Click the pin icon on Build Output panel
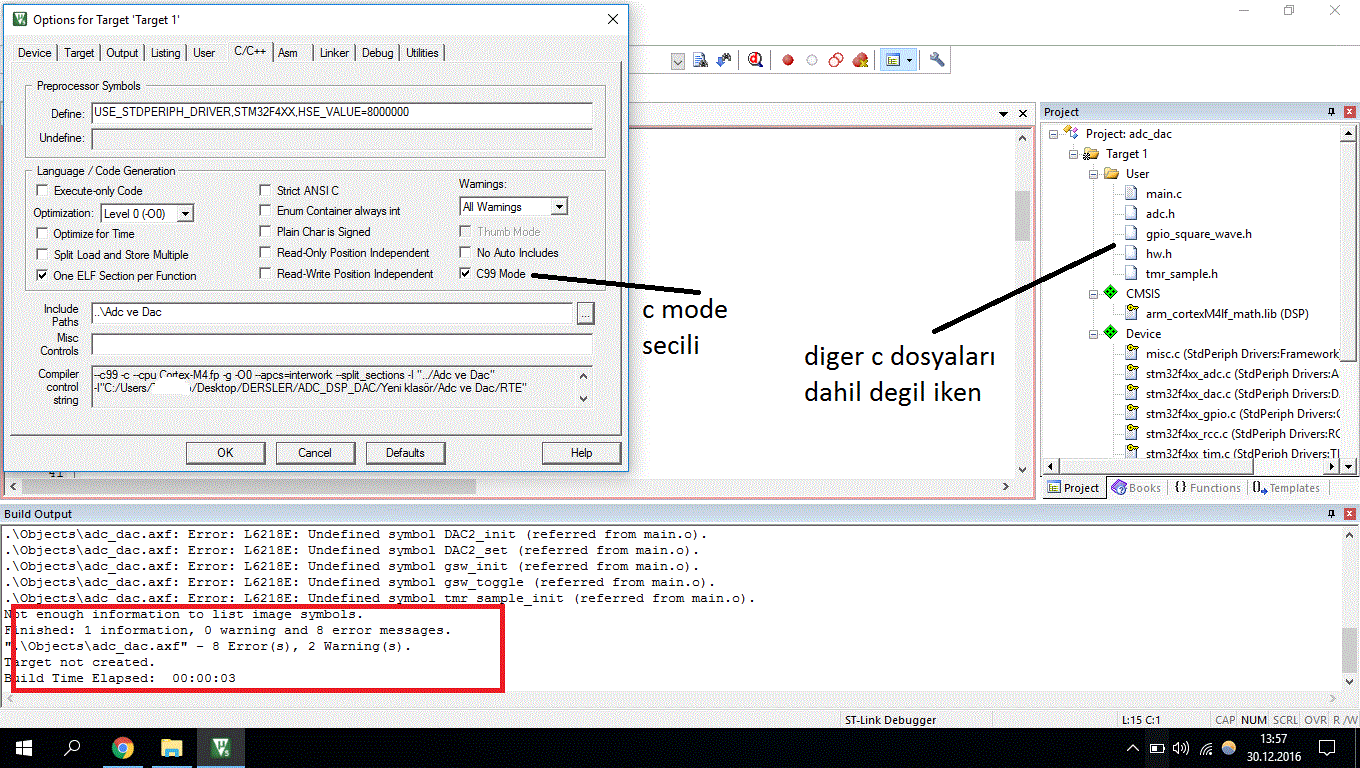 pos(1331,513)
